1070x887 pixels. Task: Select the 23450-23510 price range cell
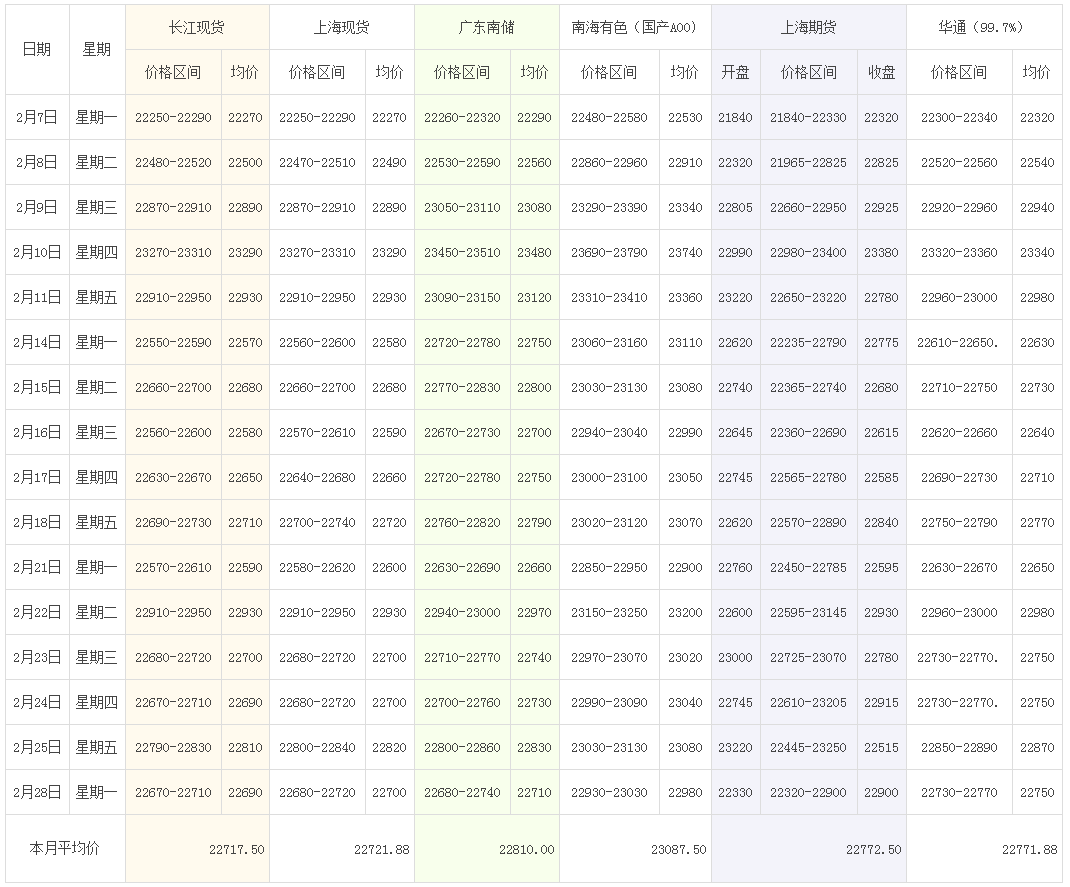pos(462,253)
